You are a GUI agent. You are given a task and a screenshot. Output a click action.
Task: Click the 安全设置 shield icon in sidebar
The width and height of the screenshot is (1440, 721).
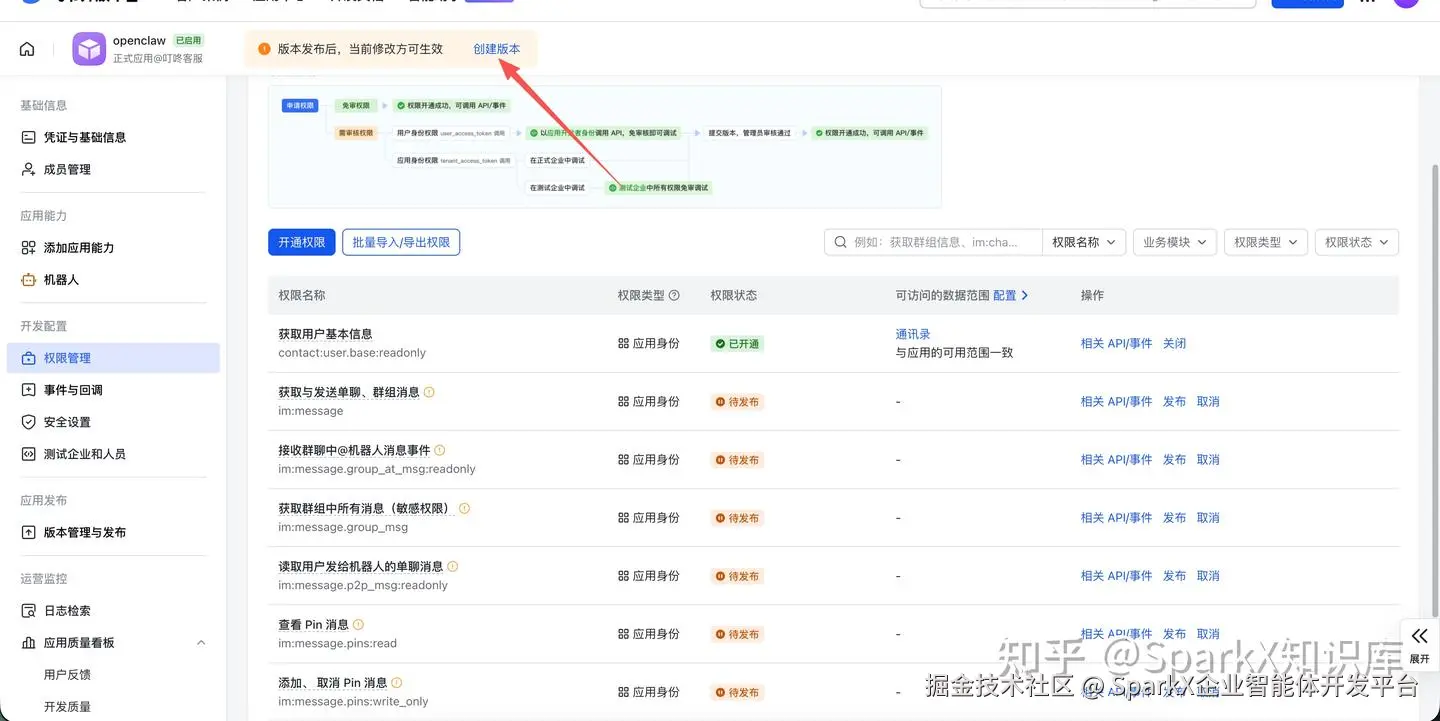pos(28,422)
